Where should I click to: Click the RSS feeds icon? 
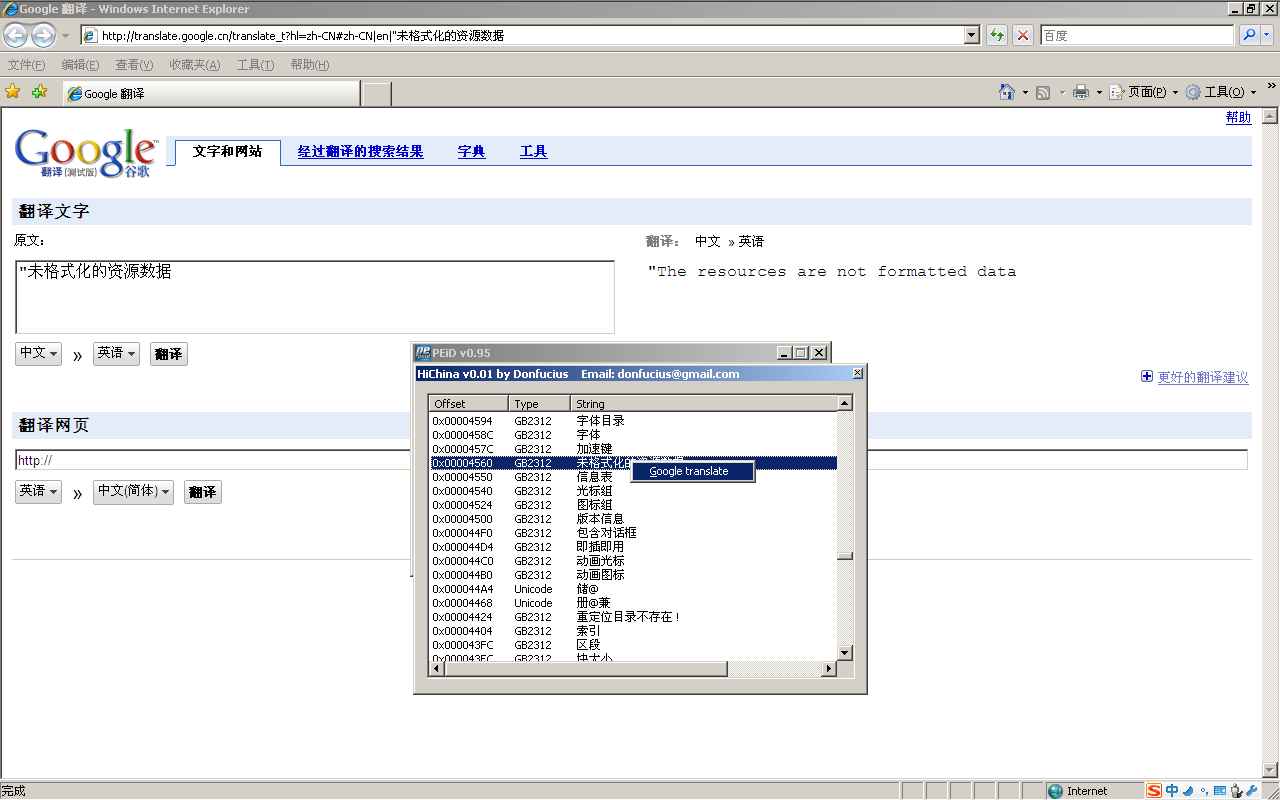pos(1043,92)
